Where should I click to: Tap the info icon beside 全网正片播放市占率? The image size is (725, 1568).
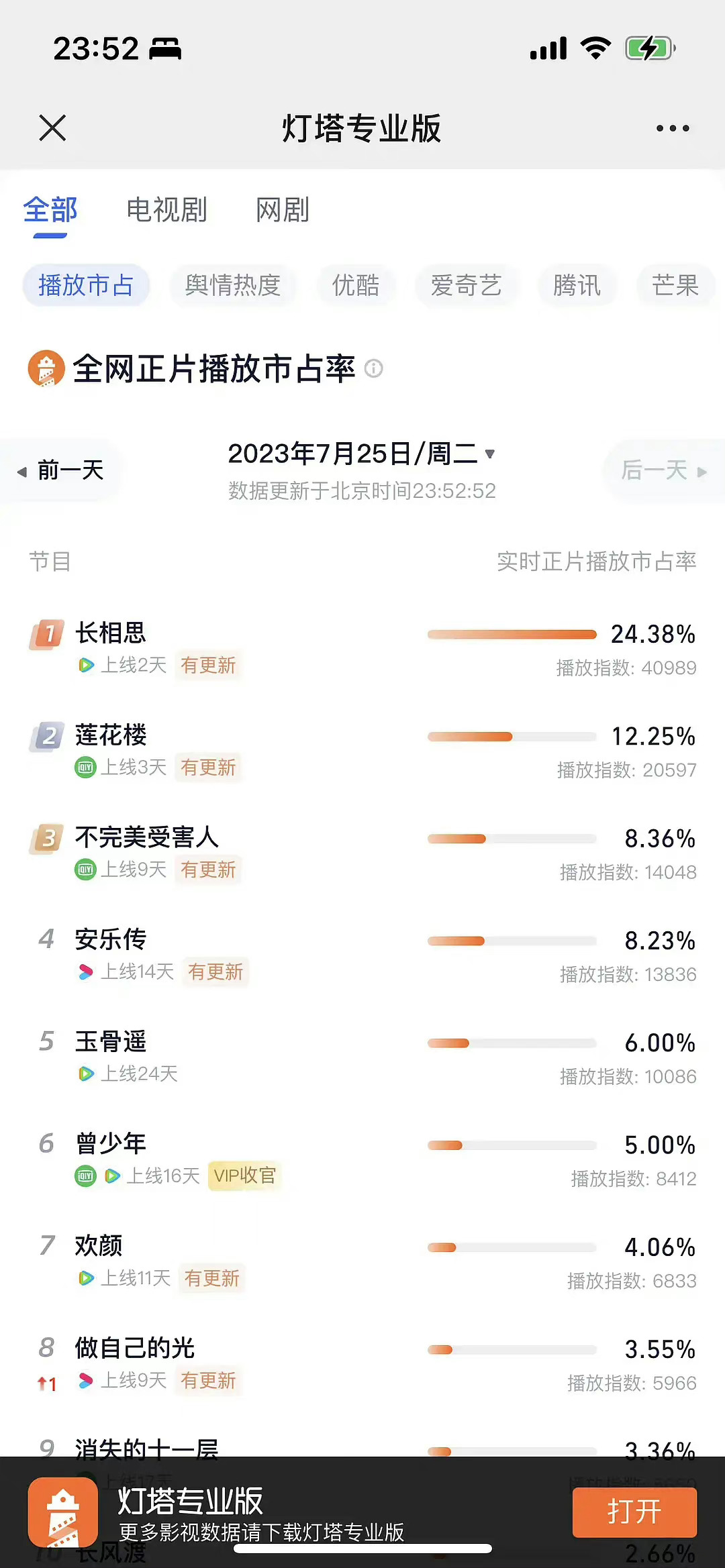(374, 368)
